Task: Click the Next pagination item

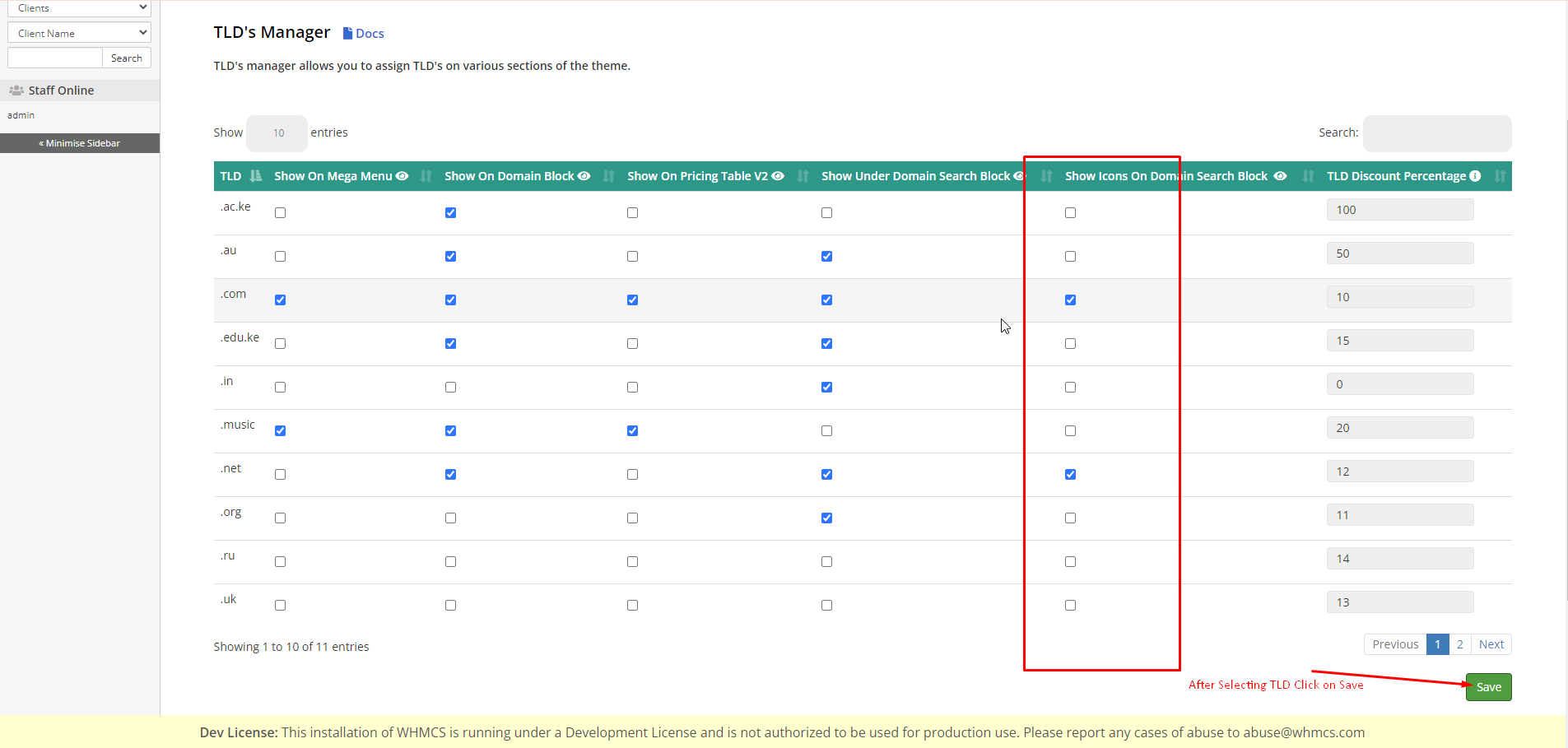Action: click(1491, 644)
